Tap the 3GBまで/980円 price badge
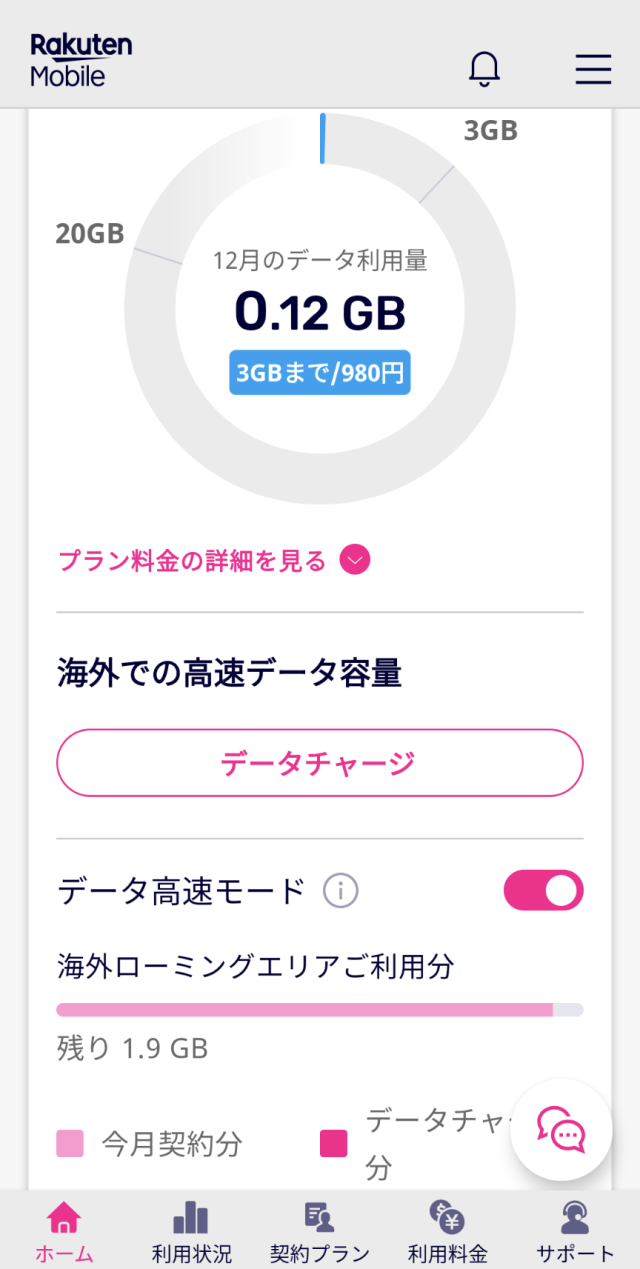The height and width of the screenshot is (1269, 640). point(320,373)
